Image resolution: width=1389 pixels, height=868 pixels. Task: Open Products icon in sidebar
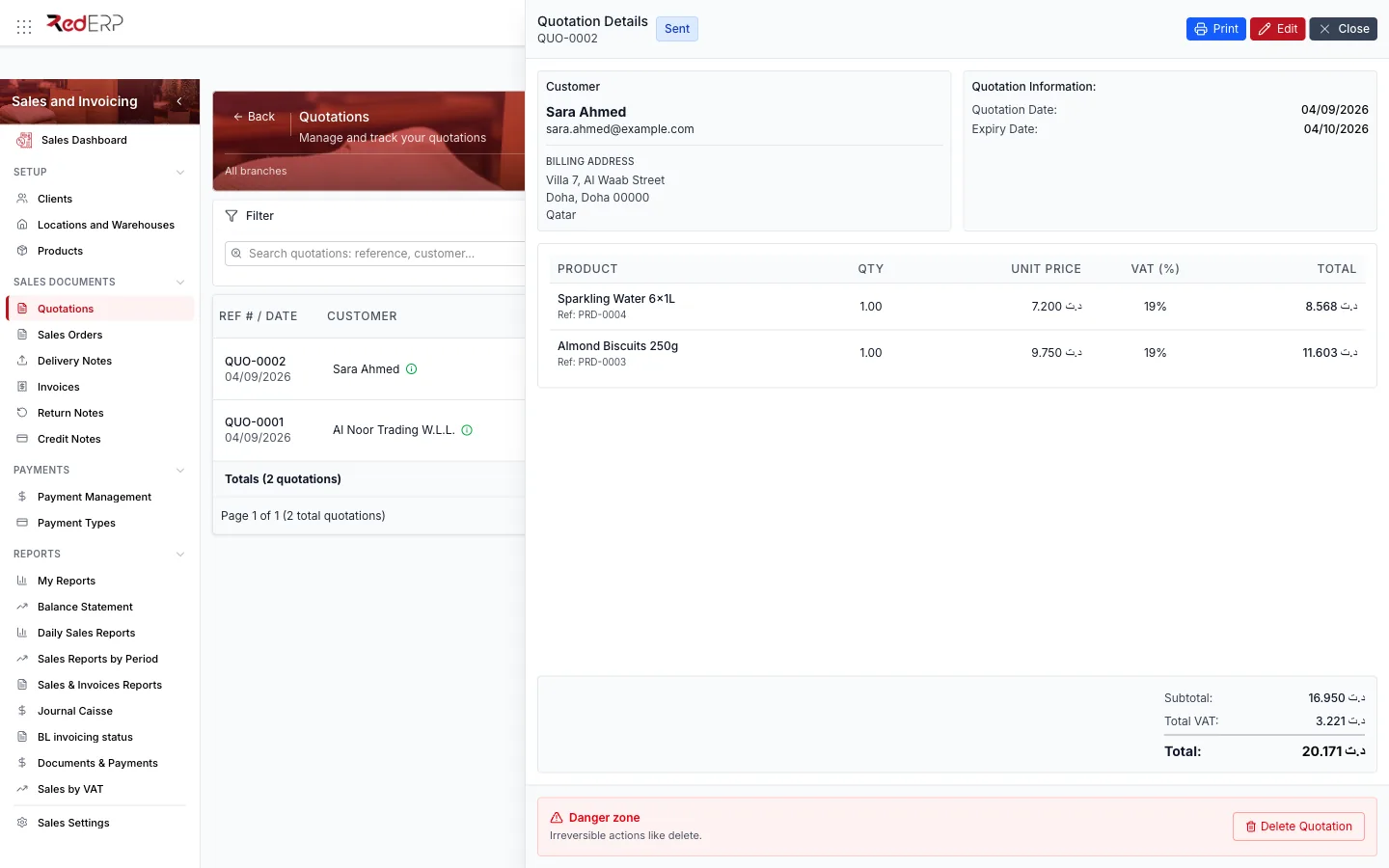(22, 251)
